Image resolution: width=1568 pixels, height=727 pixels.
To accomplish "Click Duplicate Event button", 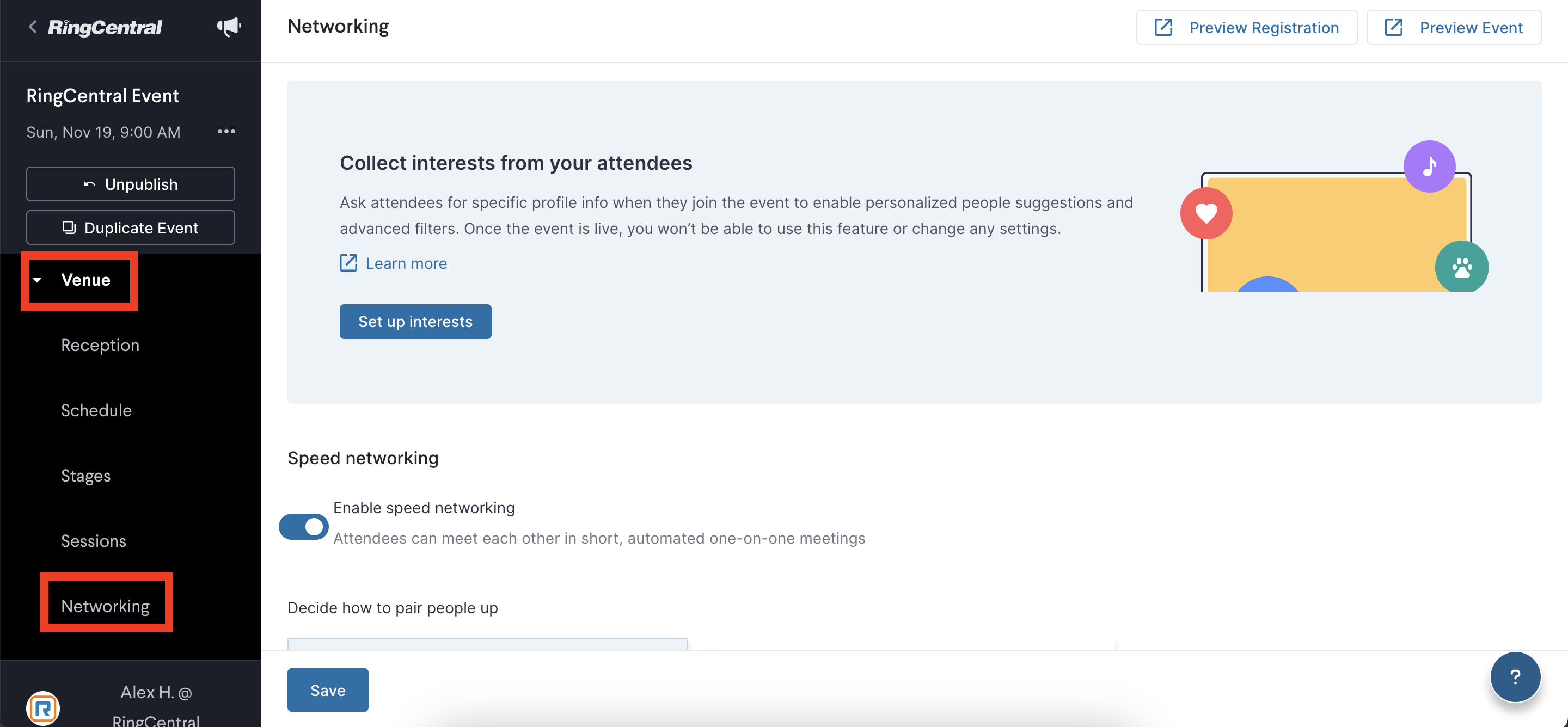I will coord(130,227).
